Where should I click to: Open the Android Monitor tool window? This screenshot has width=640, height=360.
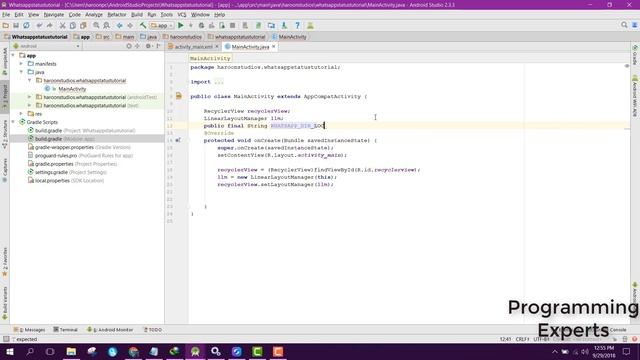(x=110, y=329)
